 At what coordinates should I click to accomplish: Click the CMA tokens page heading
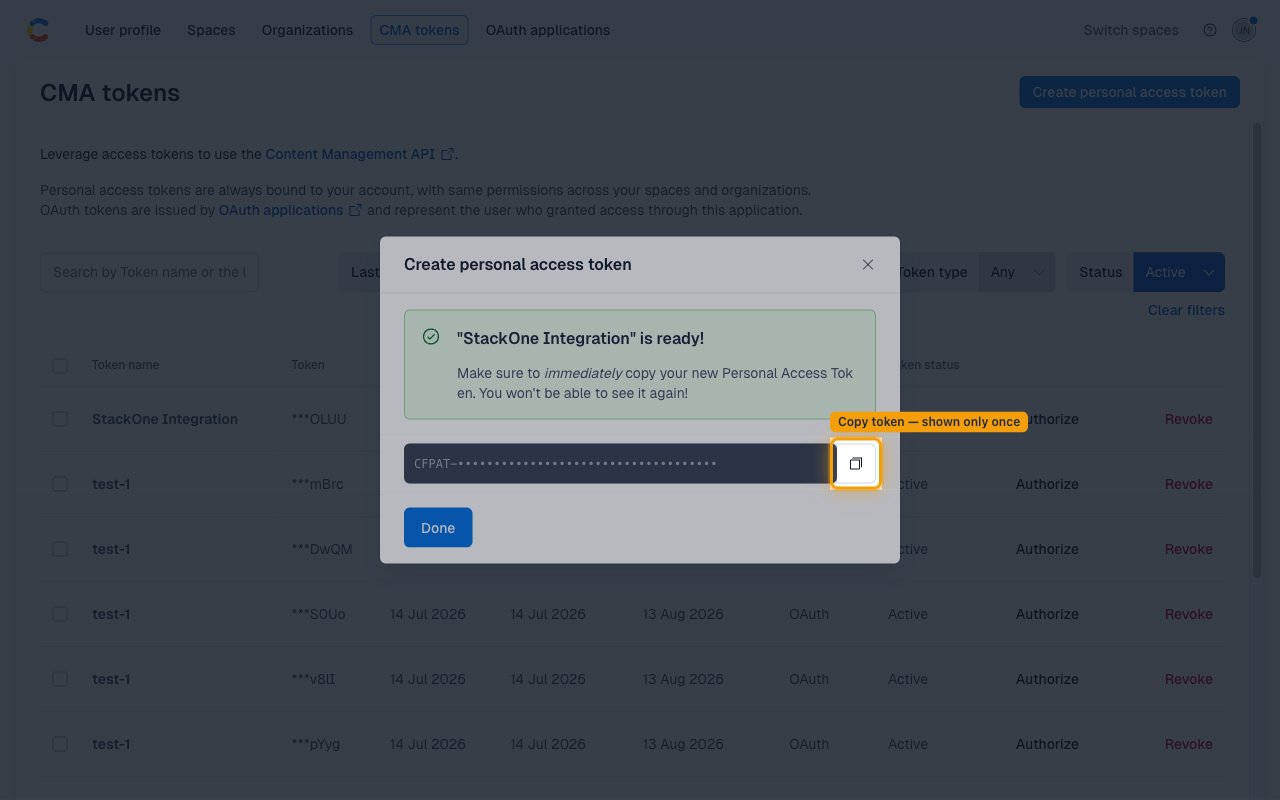pyautogui.click(x=110, y=93)
